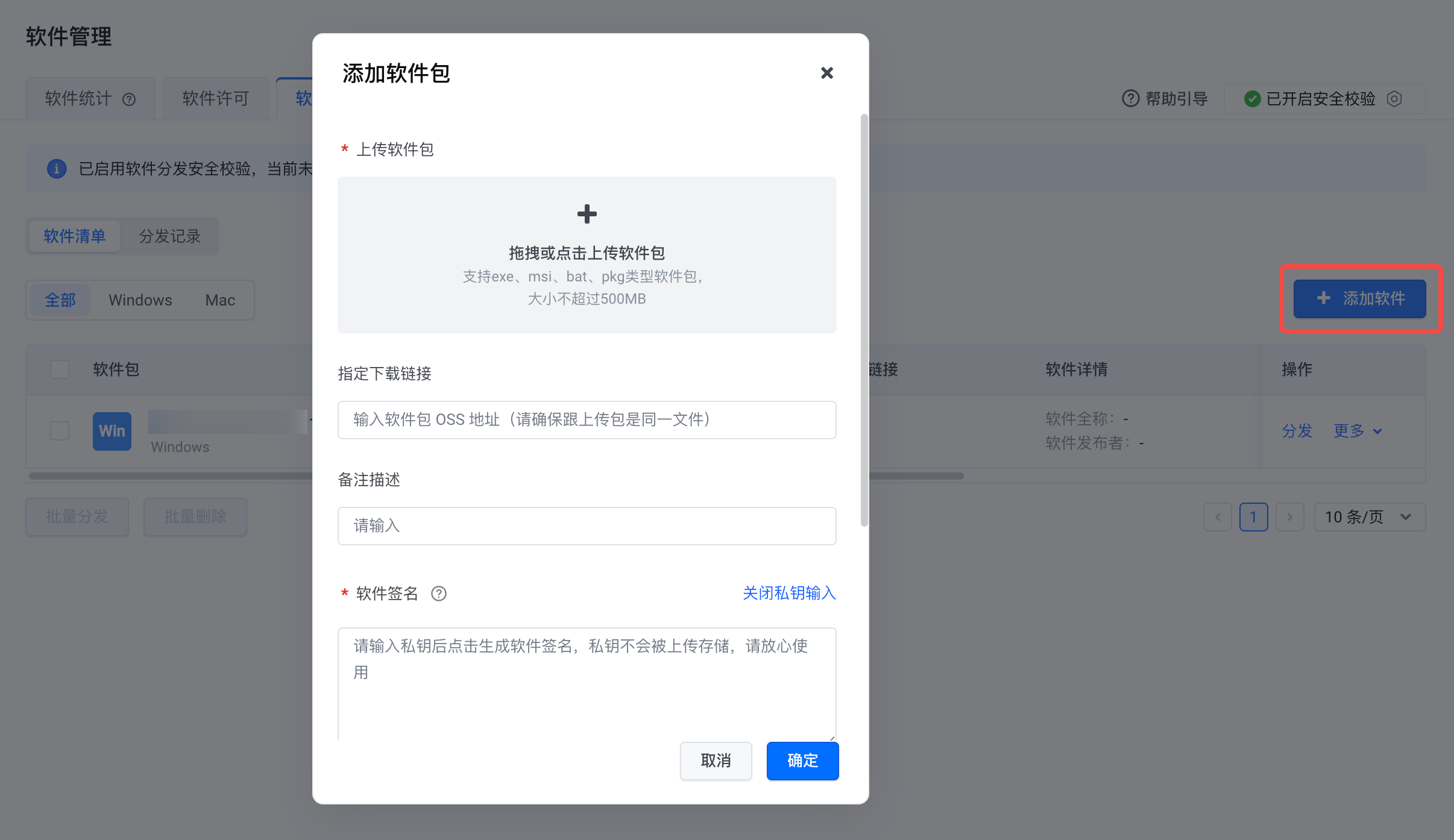The width and height of the screenshot is (1454, 840).
Task: Close the 添加软件包 dialog with X
Action: pos(826,73)
